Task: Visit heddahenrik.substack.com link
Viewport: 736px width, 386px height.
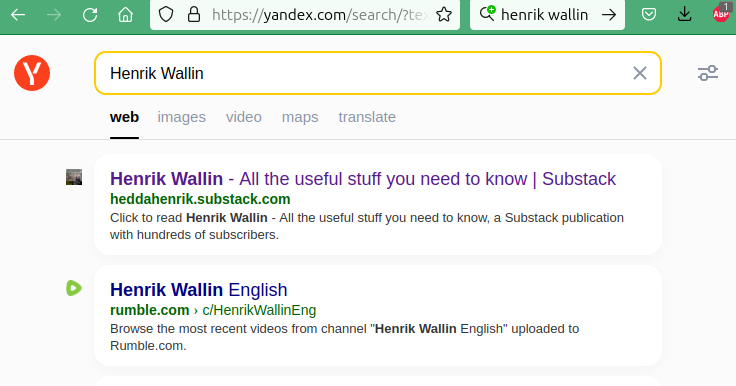Action: click(x=200, y=199)
